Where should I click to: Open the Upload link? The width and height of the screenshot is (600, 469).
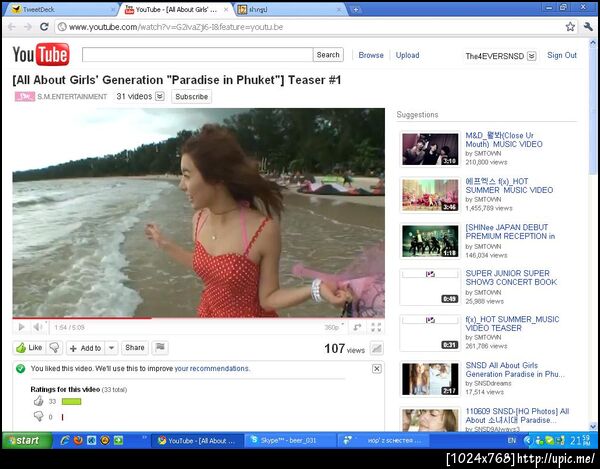click(407, 55)
